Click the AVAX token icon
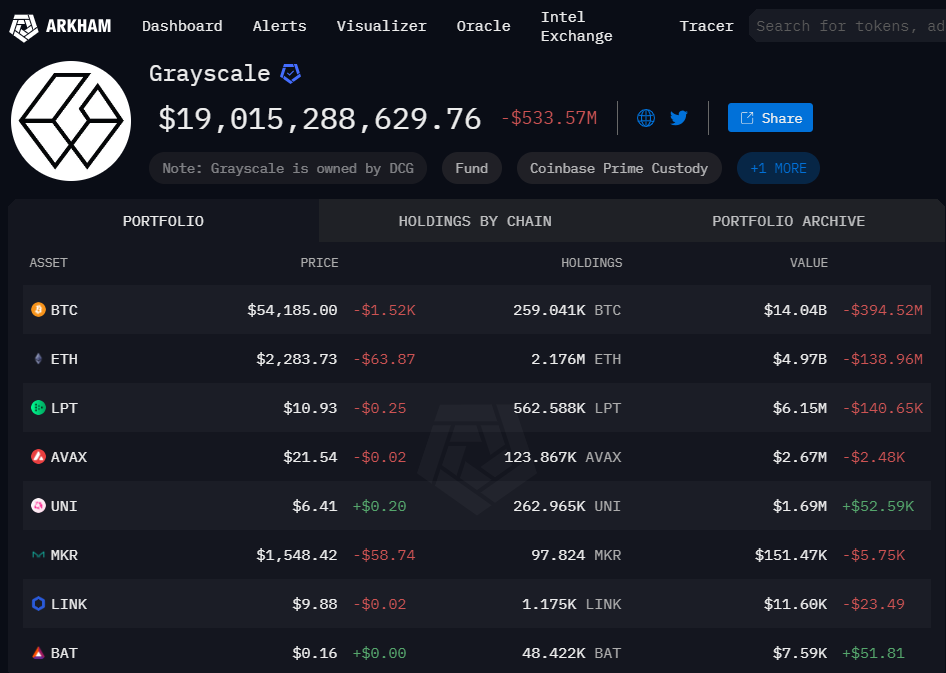 click(x=39, y=457)
